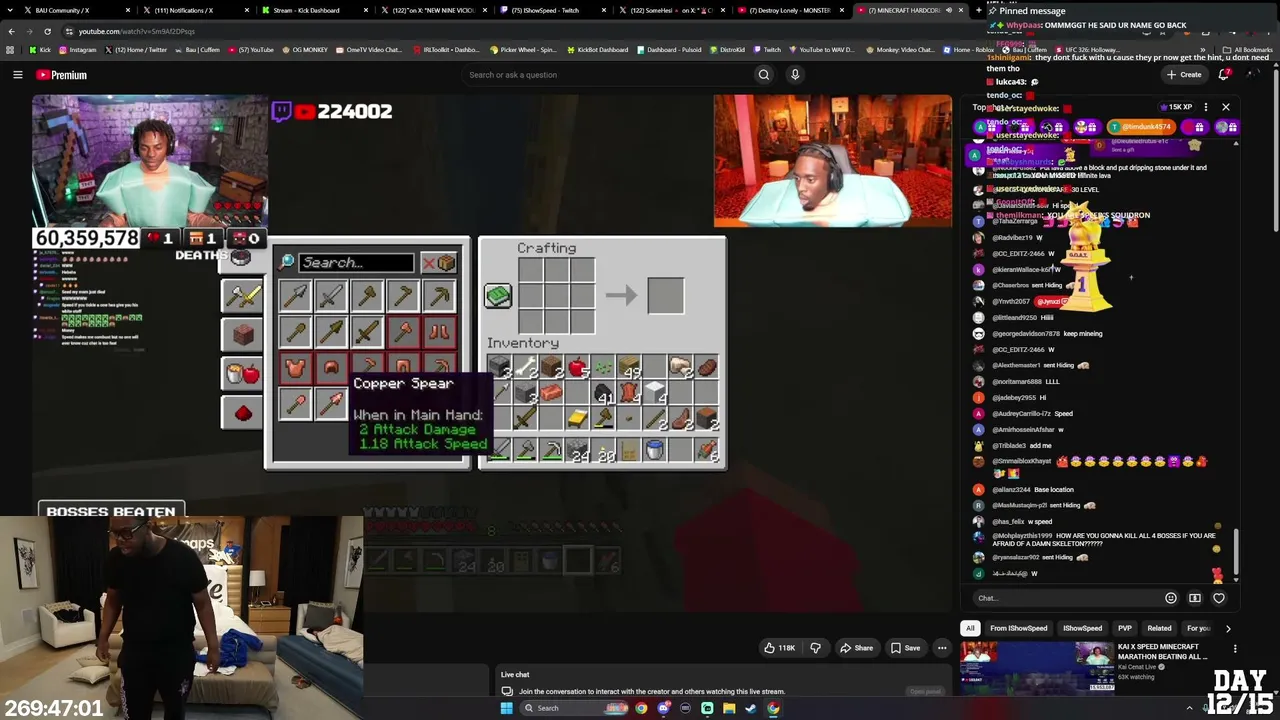Select the redstone recipe tab
The image size is (1280, 720).
coord(242,411)
